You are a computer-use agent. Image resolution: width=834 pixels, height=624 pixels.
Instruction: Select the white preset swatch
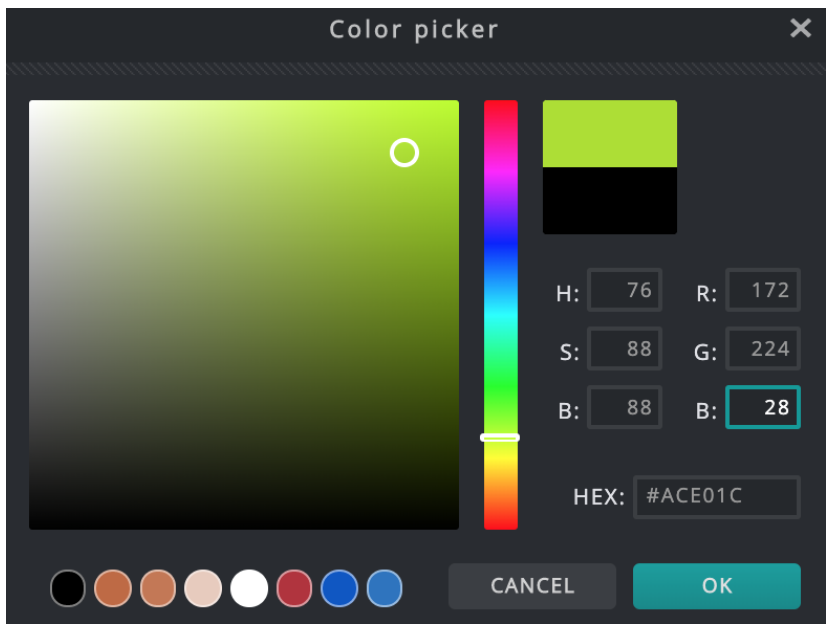[249, 588]
